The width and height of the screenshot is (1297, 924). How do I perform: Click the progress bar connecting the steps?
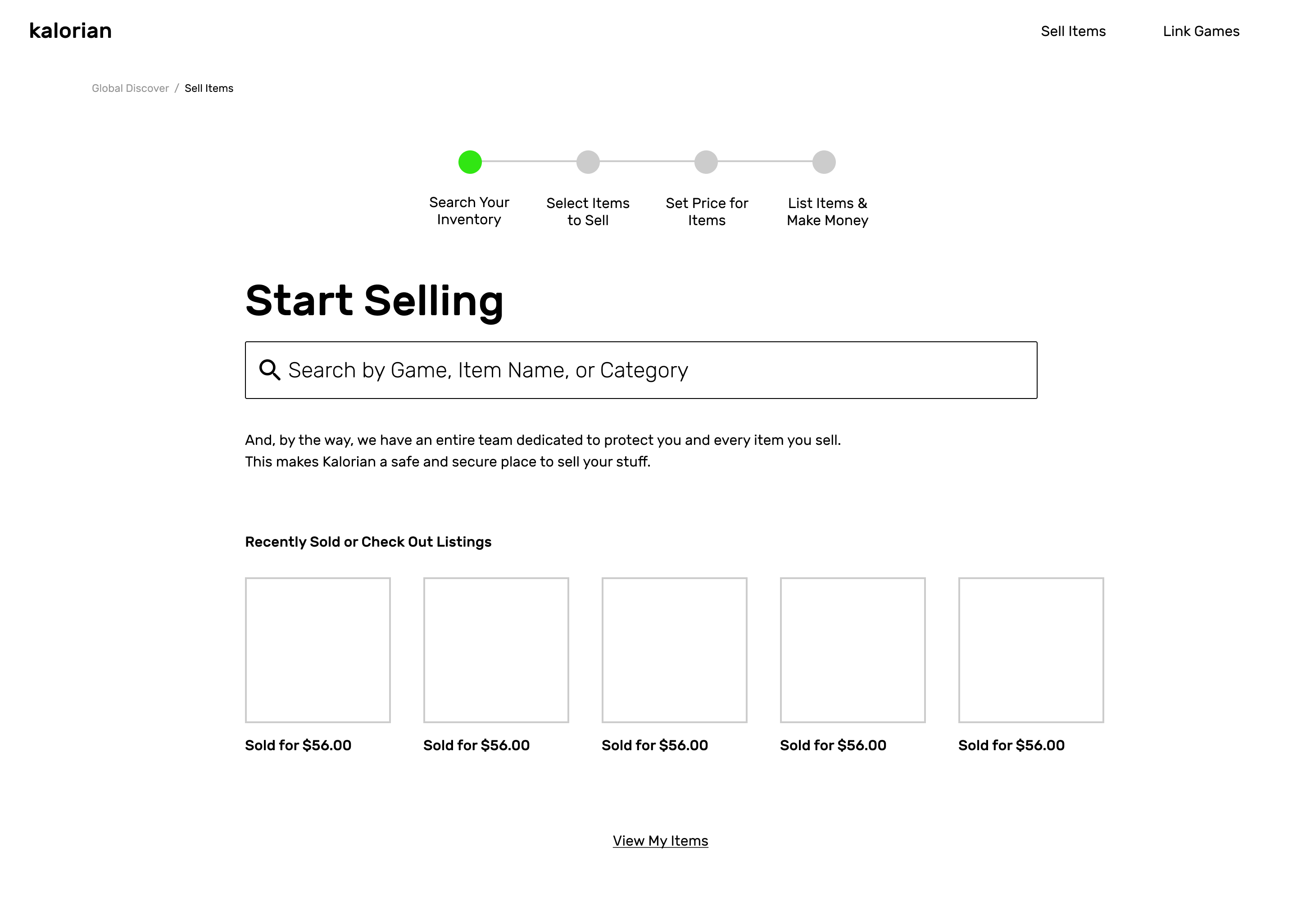click(646, 162)
